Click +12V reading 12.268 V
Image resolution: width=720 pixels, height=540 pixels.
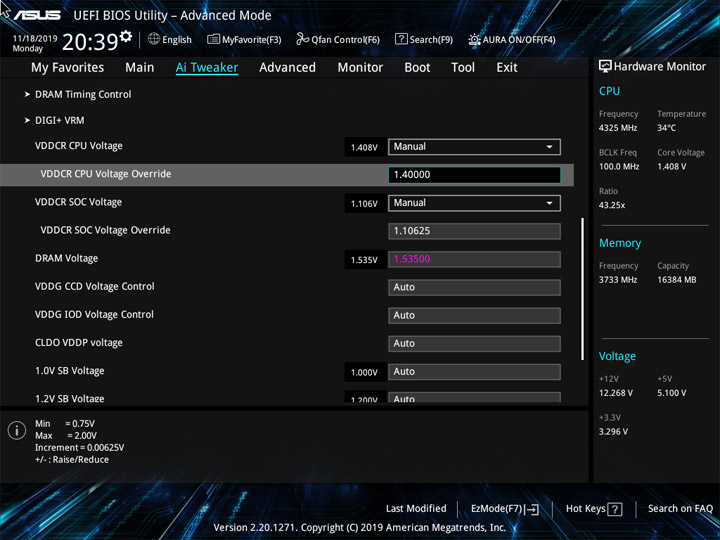(616, 393)
